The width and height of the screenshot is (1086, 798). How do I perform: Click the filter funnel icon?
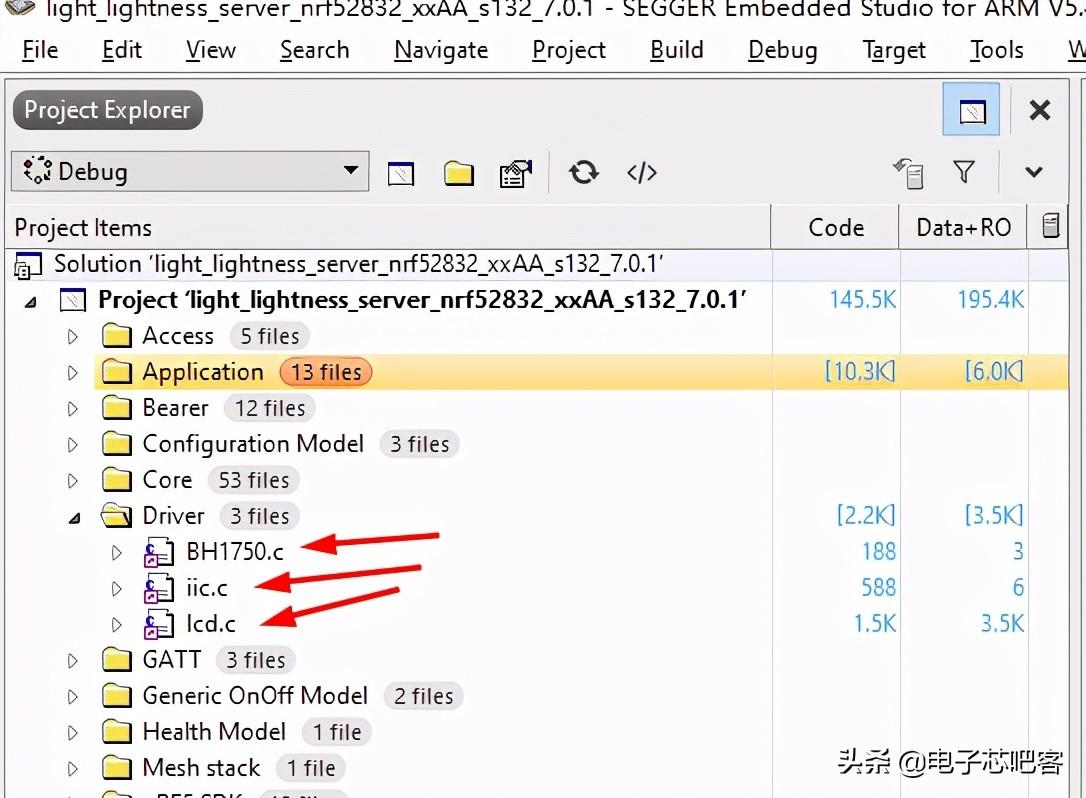[x=964, y=171]
